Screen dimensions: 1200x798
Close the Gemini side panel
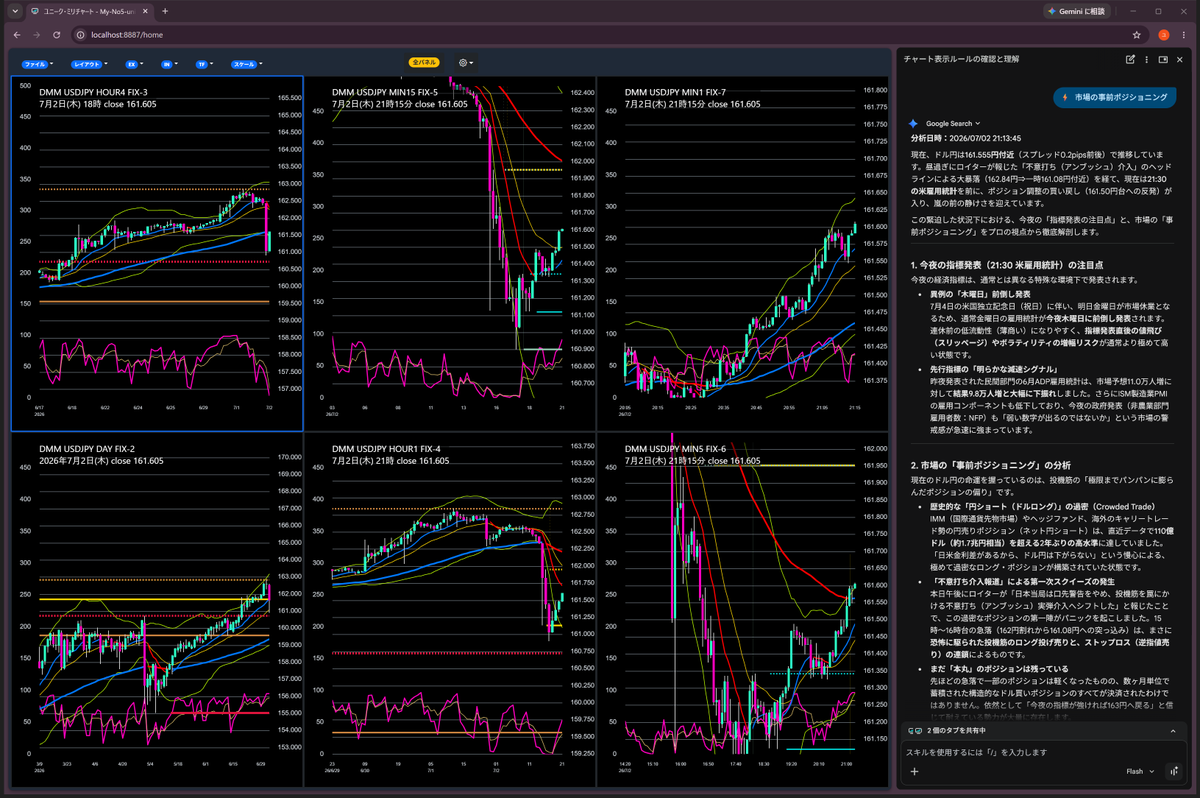click(1181, 59)
